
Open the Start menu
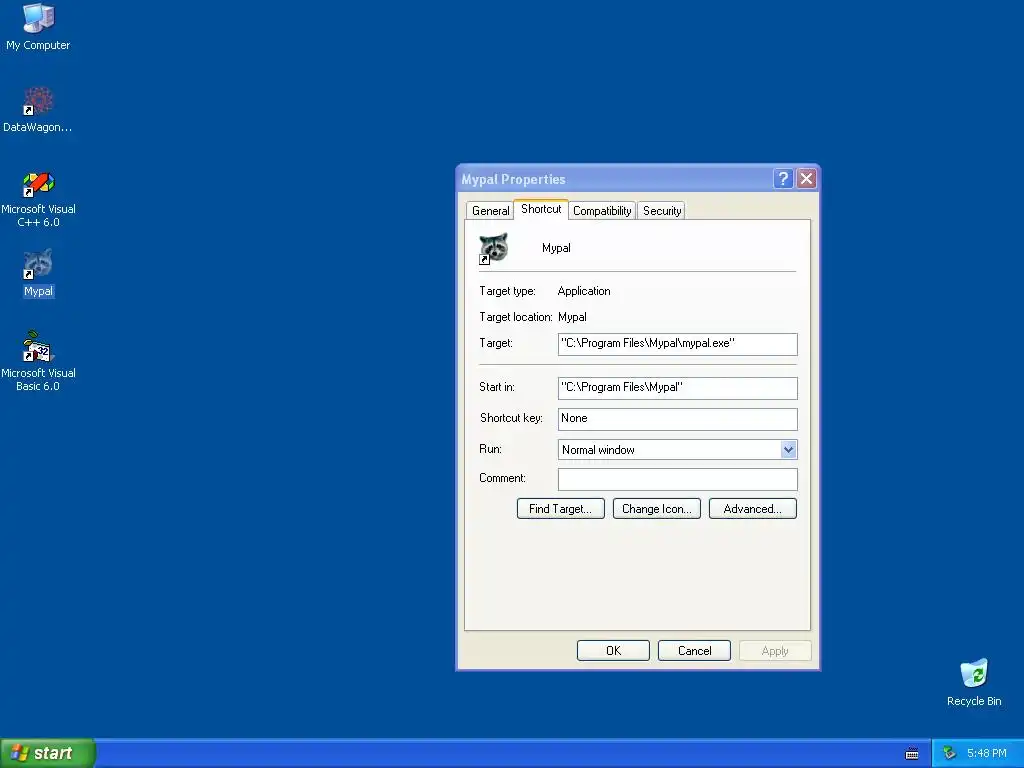tap(47, 753)
